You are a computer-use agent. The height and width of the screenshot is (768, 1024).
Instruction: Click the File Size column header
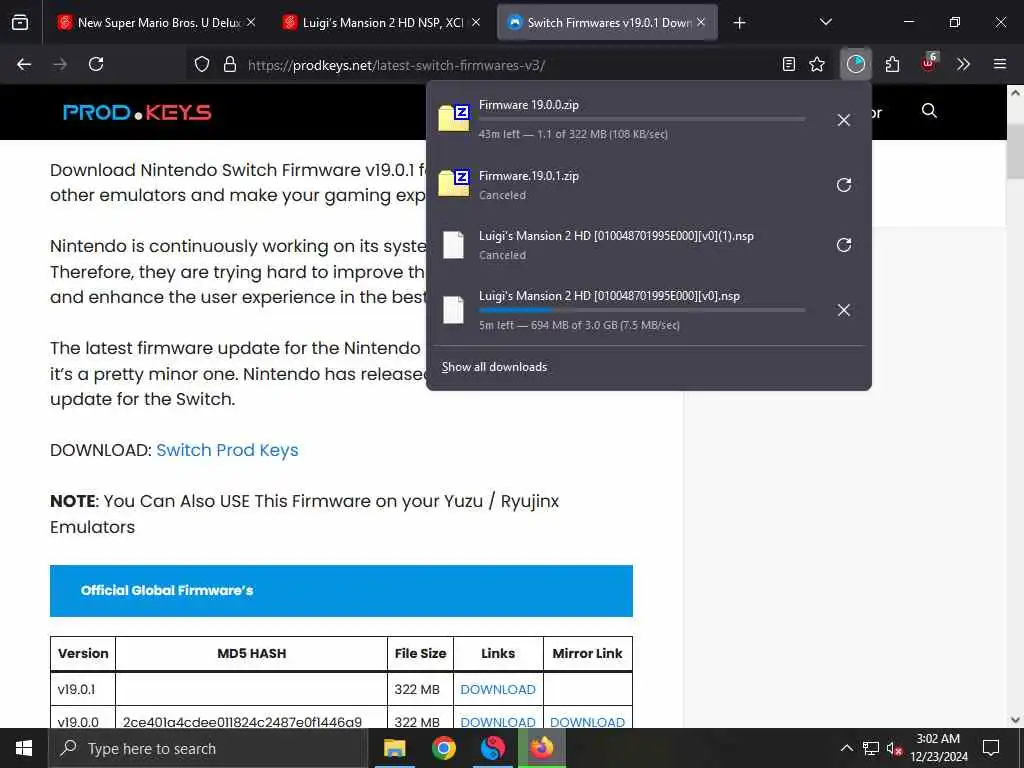click(x=421, y=654)
